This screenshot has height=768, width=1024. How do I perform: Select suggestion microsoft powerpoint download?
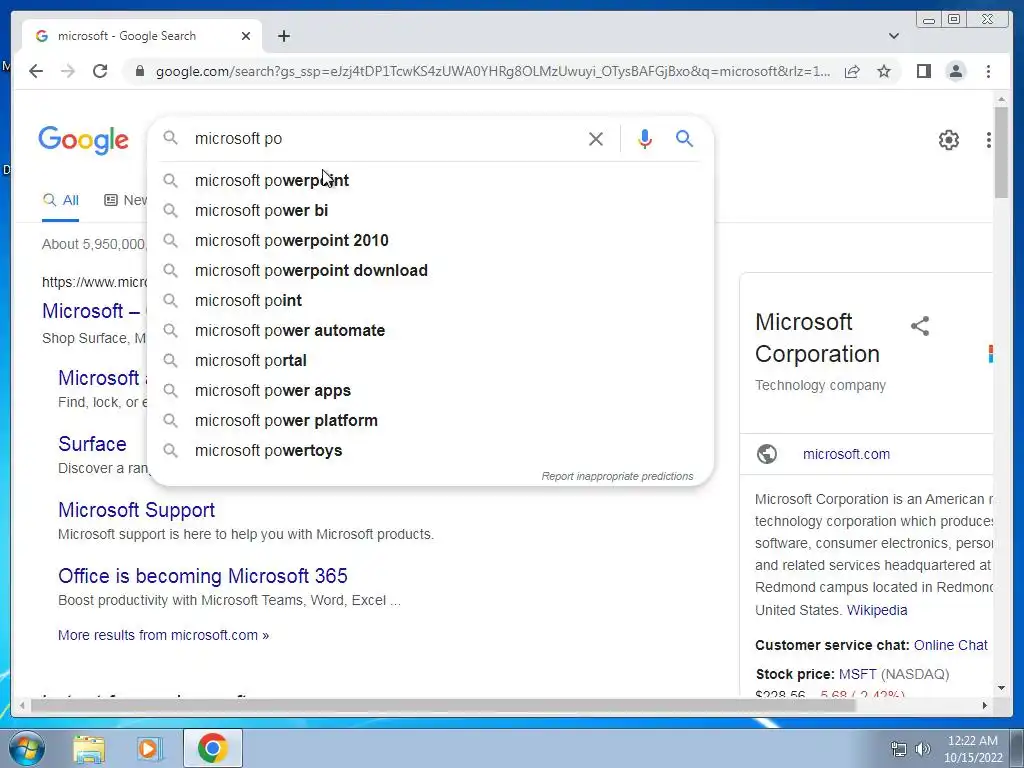(431, 270)
